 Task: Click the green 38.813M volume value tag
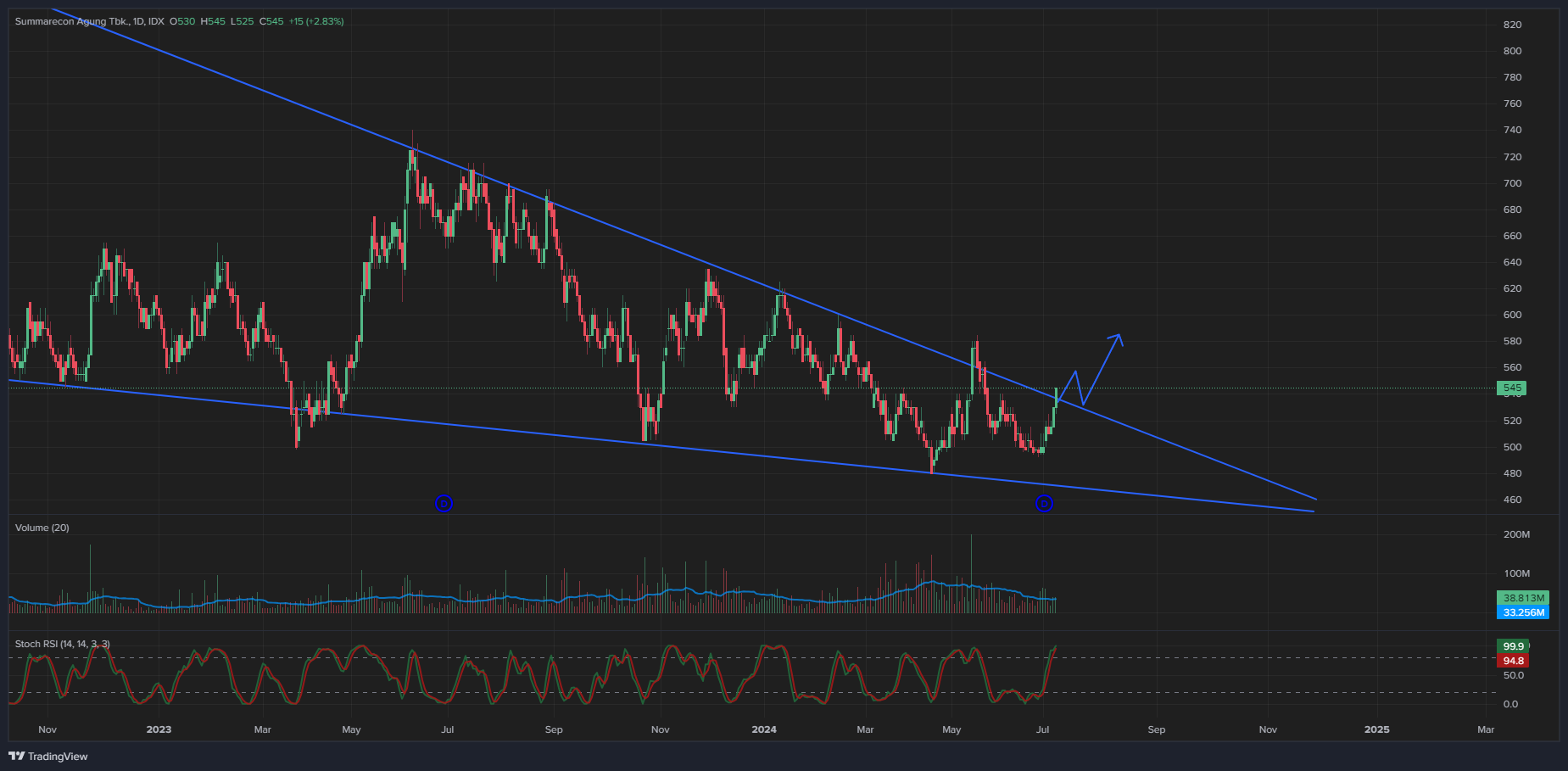(1524, 597)
